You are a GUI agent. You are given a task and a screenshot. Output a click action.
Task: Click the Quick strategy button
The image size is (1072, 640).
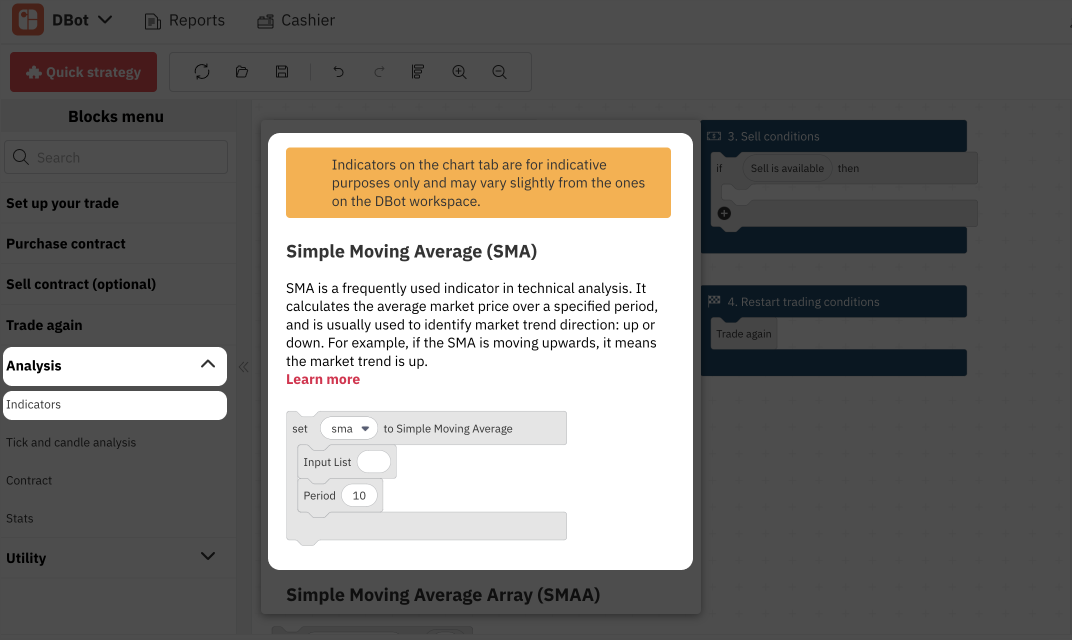coord(83,72)
